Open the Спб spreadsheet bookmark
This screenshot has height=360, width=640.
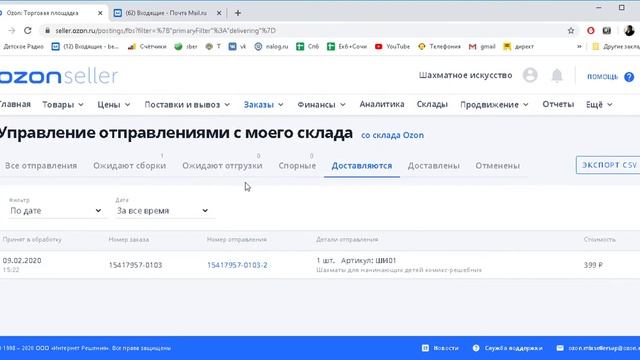(308, 47)
